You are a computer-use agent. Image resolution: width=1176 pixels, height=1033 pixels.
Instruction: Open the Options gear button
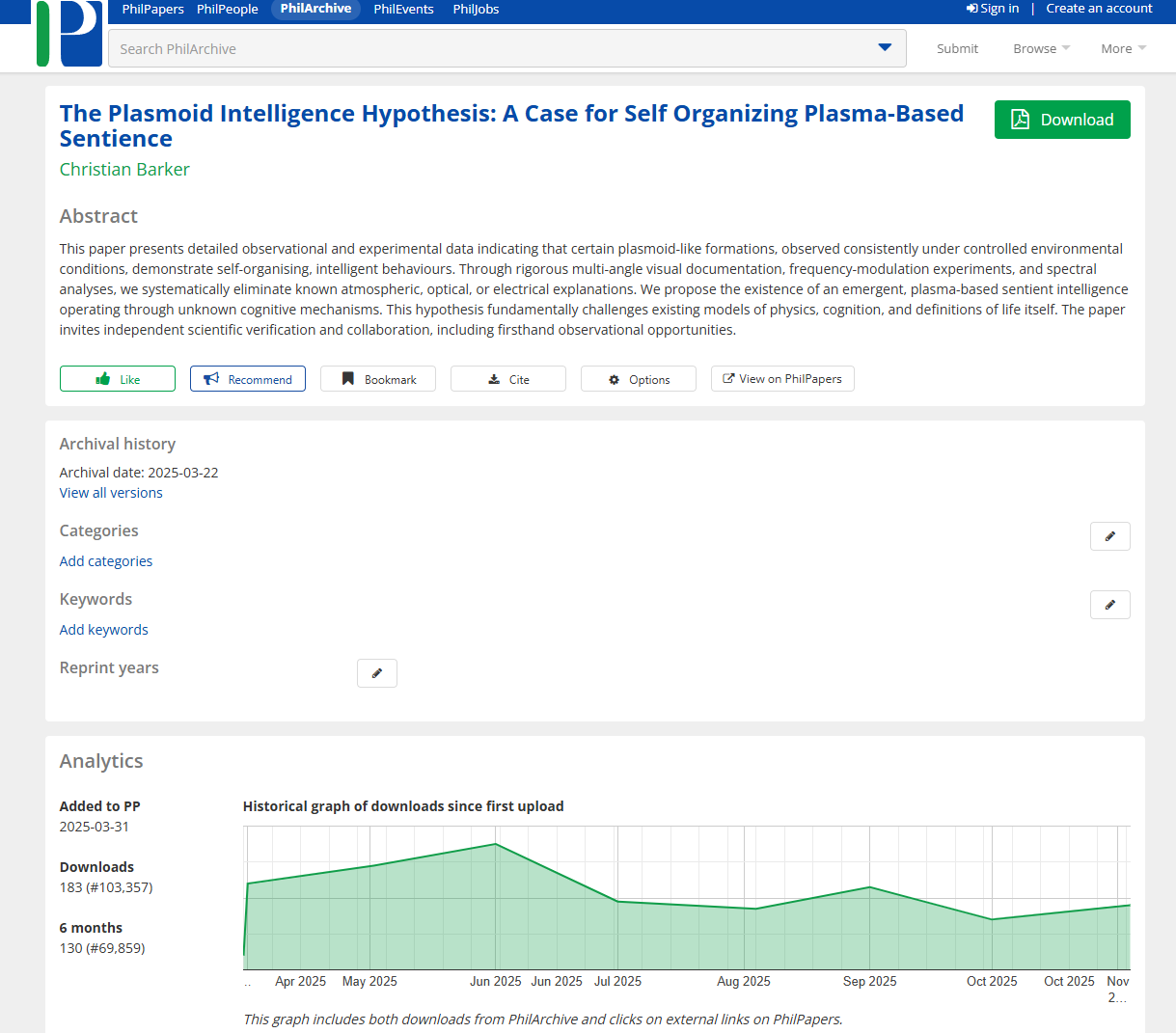tap(639, 379)
